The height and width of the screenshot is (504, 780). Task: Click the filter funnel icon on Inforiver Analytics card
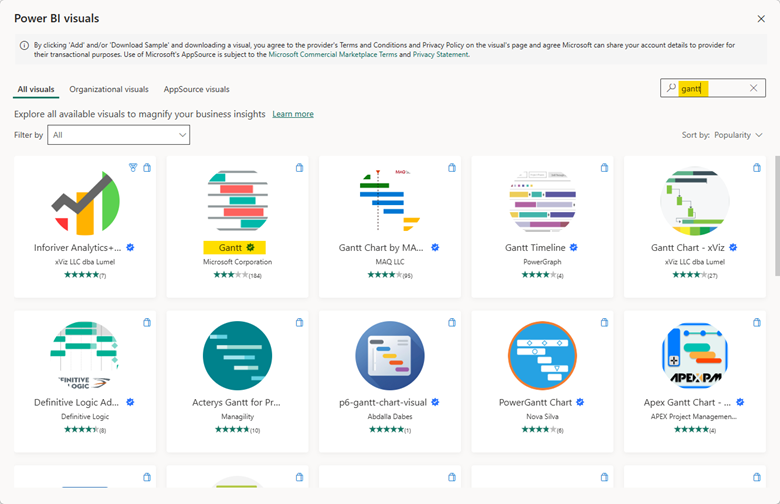(x=133, y=168)
